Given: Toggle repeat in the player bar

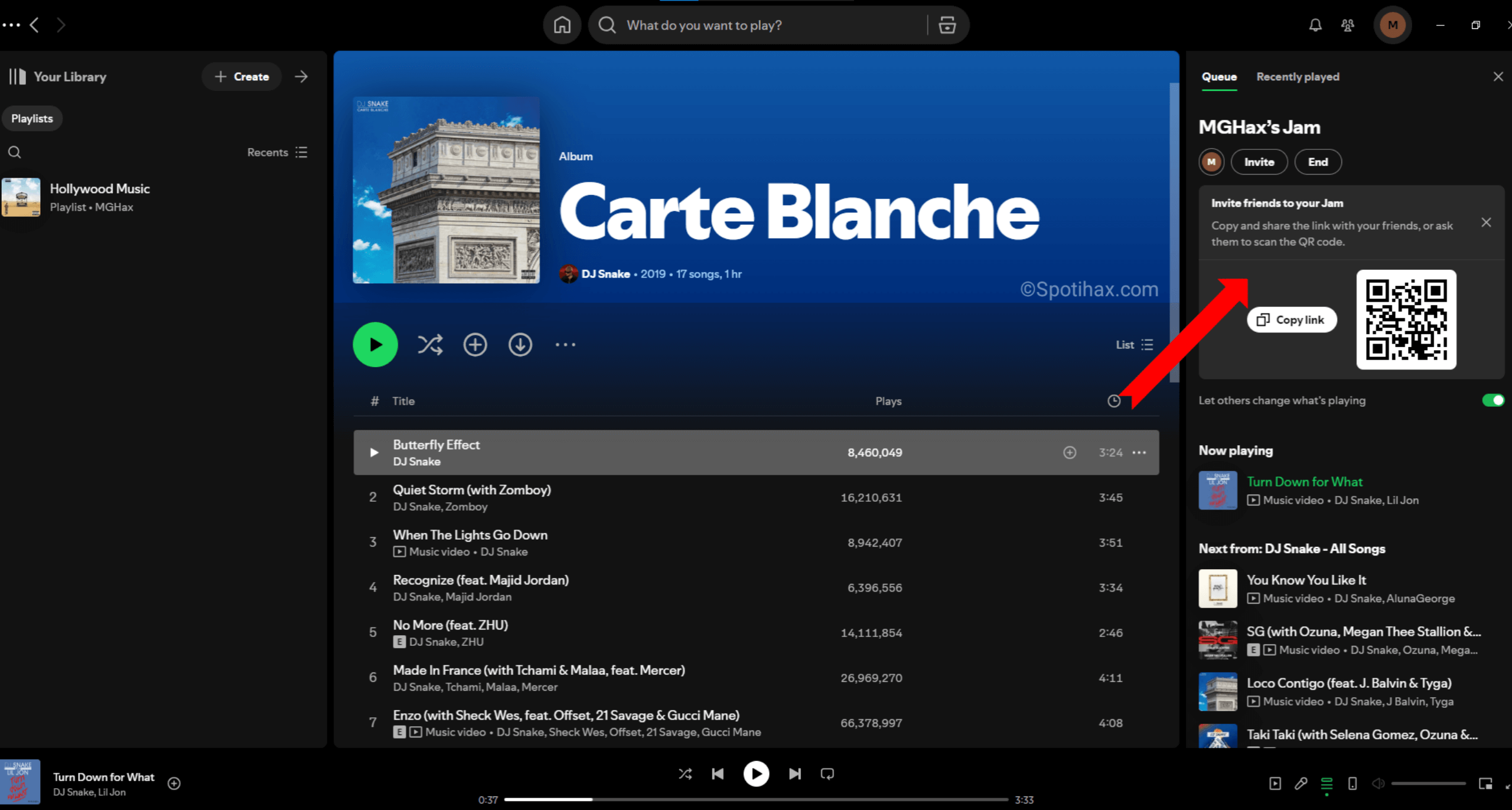Looking at the screenshot, I should 827,774.
